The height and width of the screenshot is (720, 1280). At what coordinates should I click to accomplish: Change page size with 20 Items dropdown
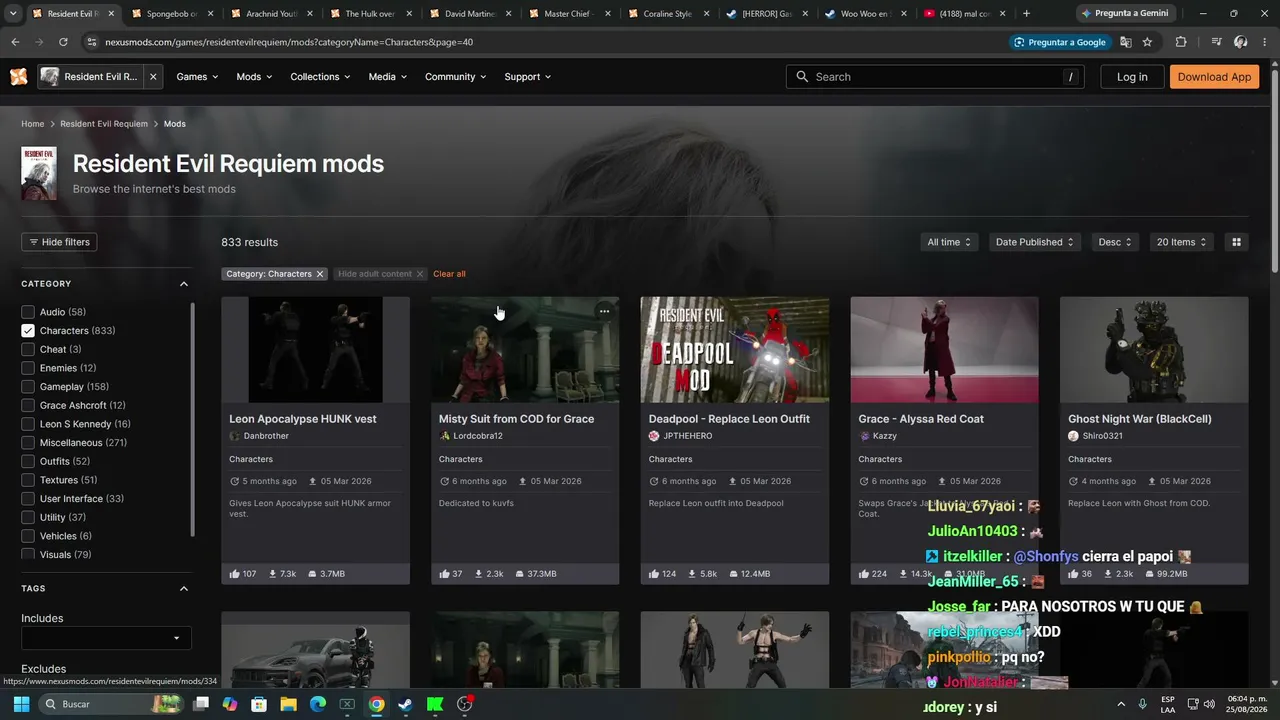tap(1181, 242)
